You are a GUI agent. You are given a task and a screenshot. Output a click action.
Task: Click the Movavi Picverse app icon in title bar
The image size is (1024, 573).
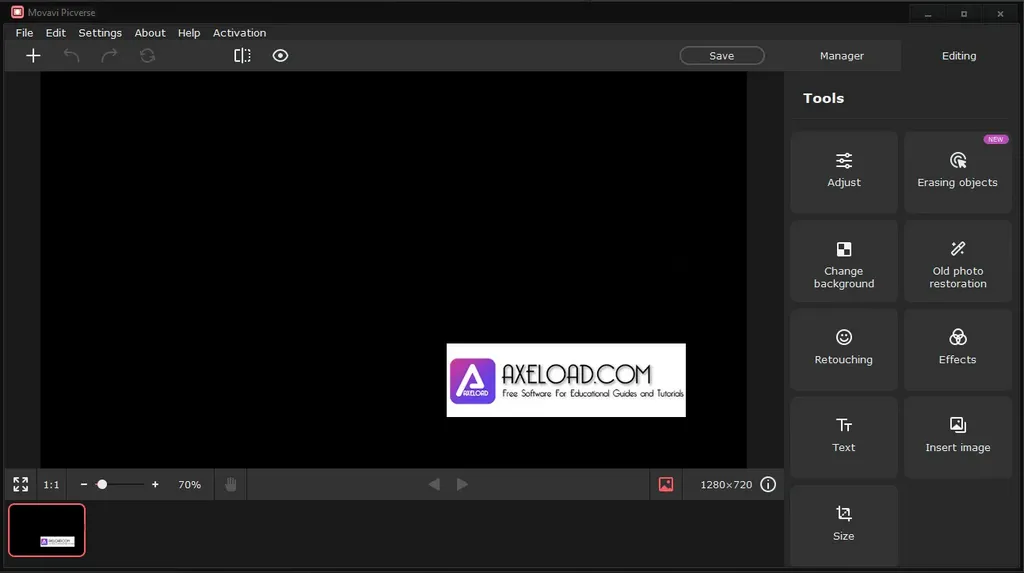pos(18,12)
